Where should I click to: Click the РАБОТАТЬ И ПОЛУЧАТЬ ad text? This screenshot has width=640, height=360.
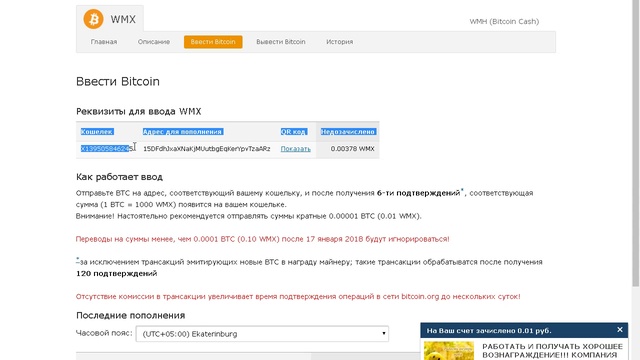553,351
